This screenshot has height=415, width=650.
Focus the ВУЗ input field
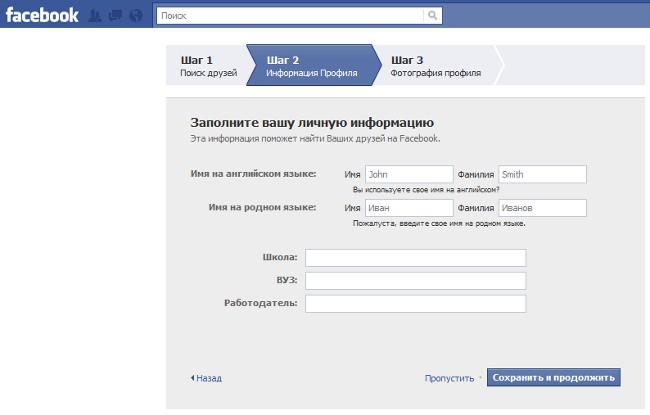416,281
